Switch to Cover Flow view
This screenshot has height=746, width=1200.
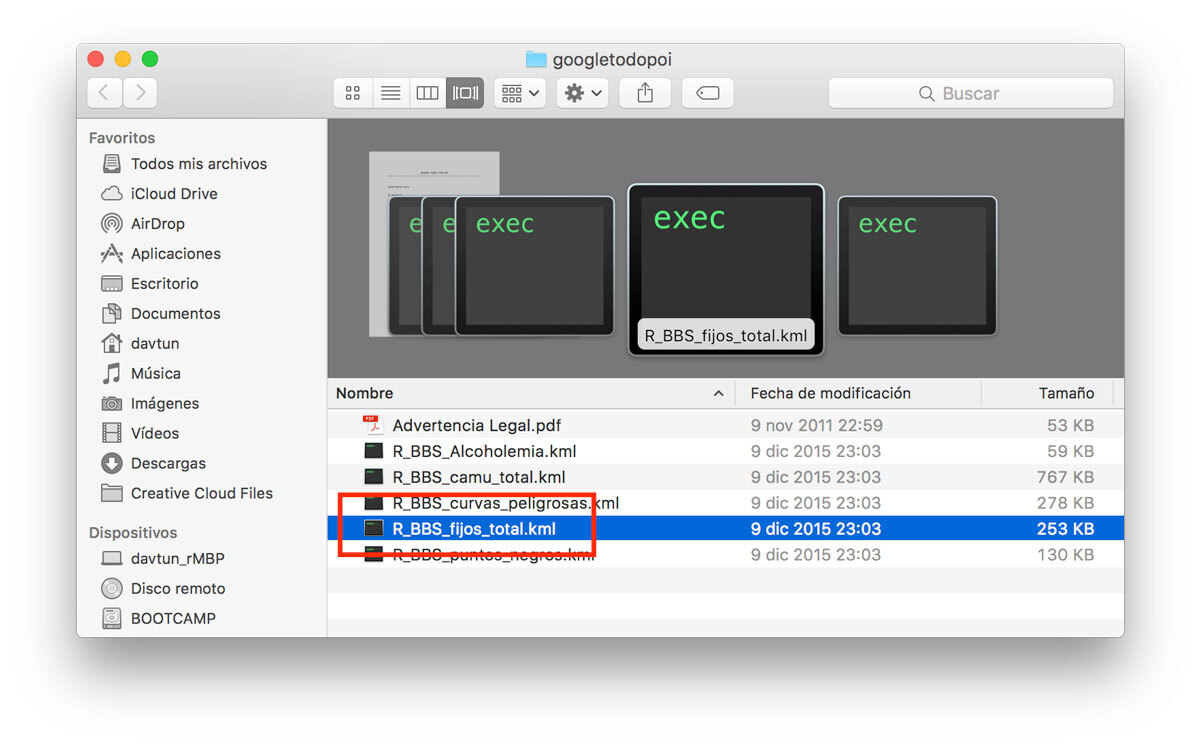tap(465, 93)
